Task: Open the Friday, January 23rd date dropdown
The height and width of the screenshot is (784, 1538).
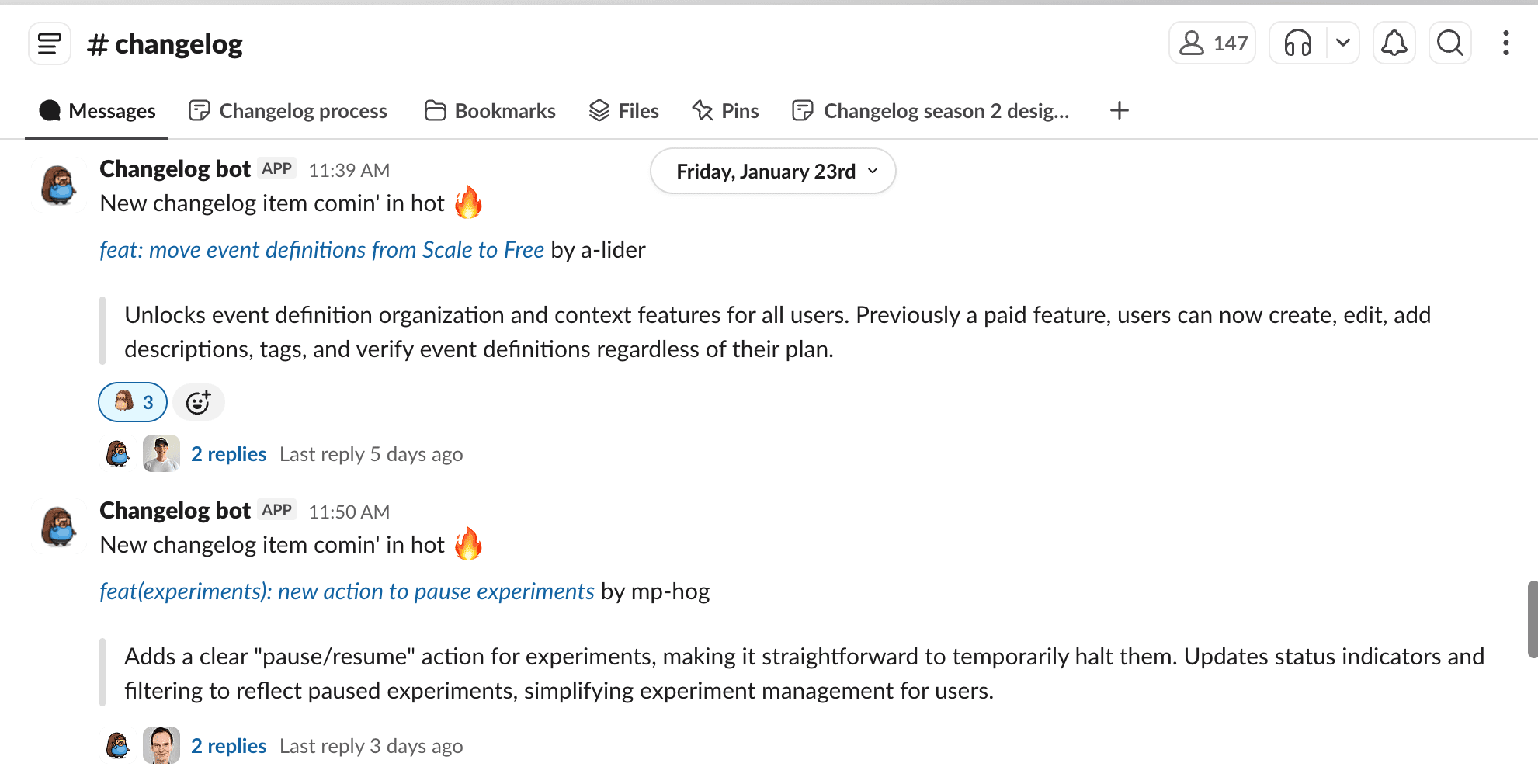Action: pos(772,171)
